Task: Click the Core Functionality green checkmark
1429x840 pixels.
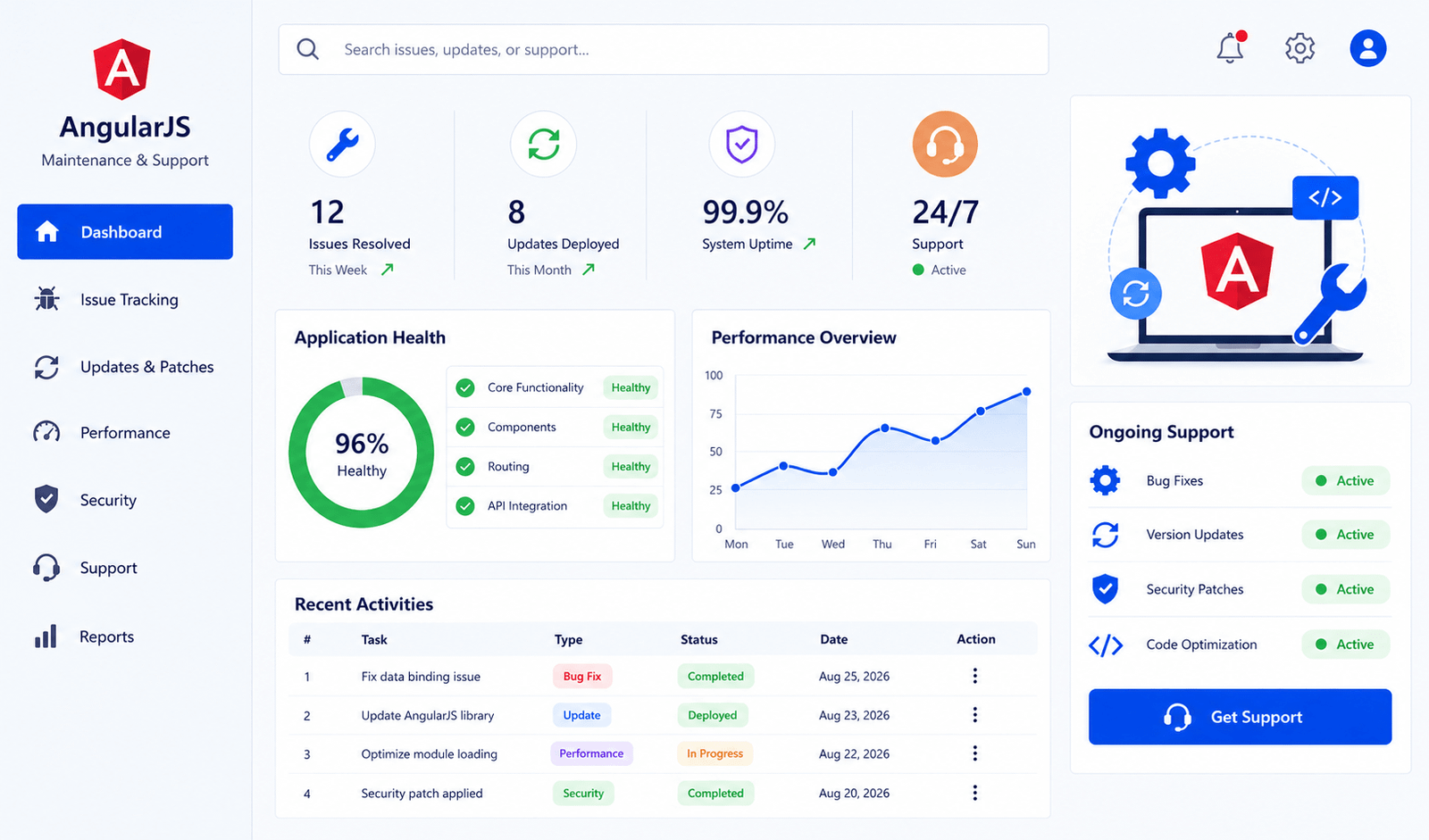Action: [465, 387]
